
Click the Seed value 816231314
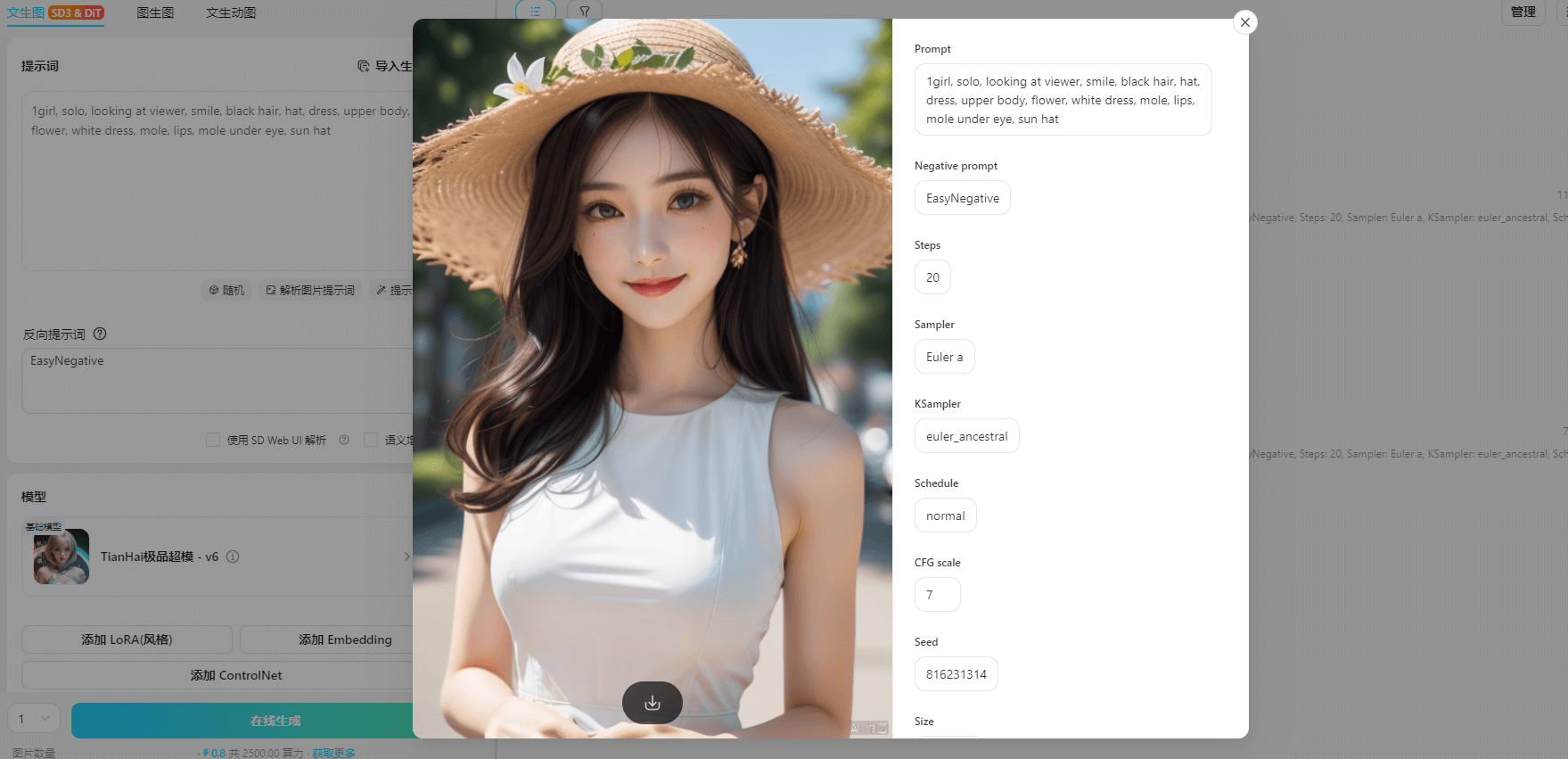tap(956, 674)
